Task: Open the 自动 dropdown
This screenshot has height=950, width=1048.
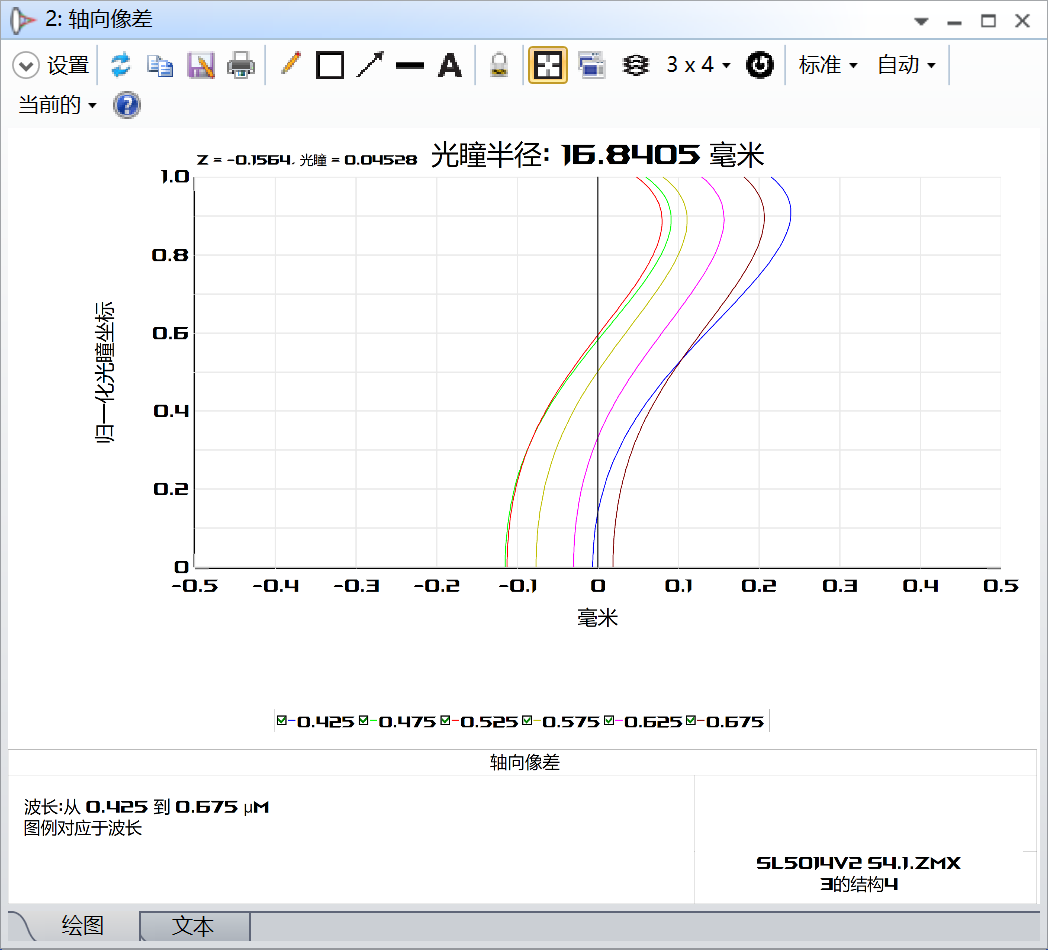Action: click(906, 65)
